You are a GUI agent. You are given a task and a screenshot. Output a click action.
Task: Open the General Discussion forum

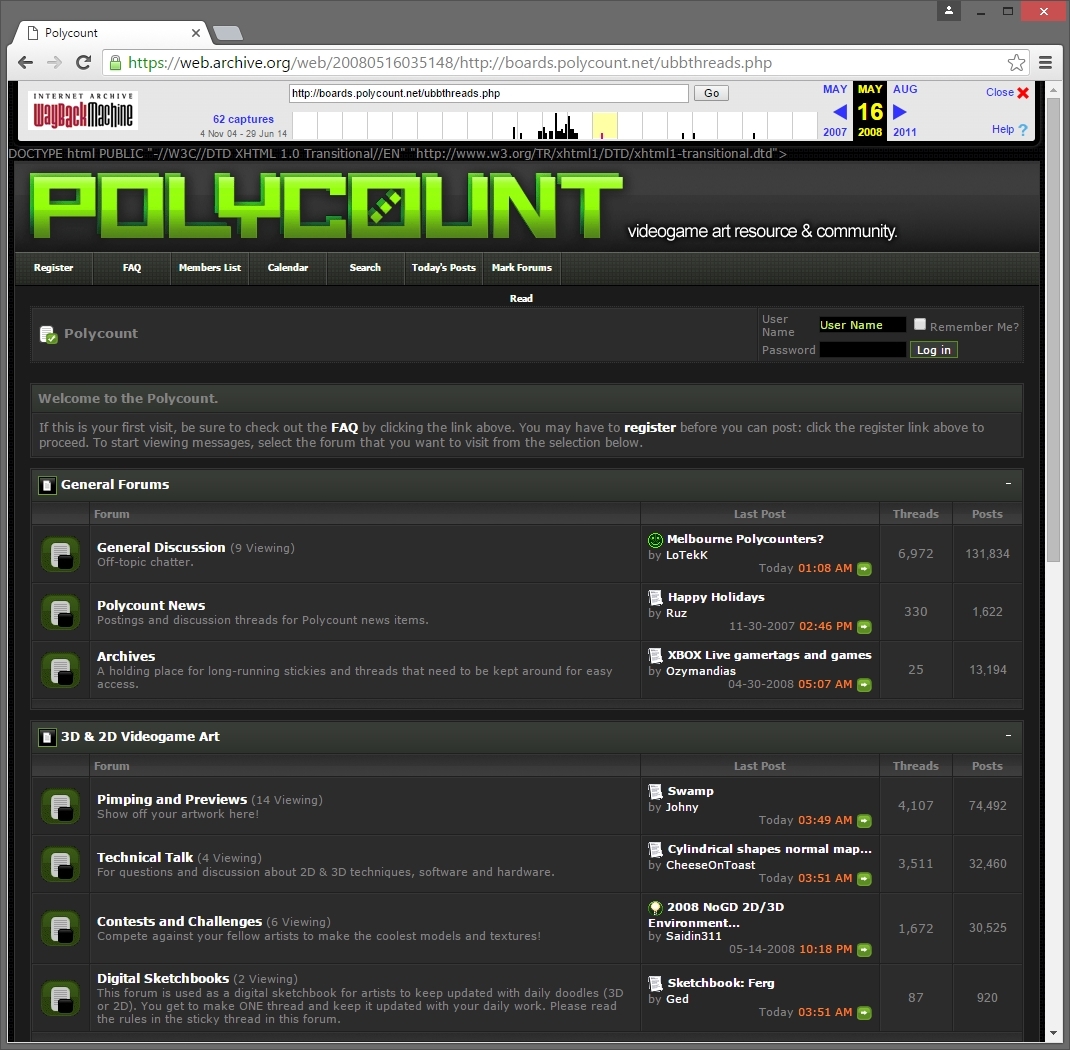[161, 547]
